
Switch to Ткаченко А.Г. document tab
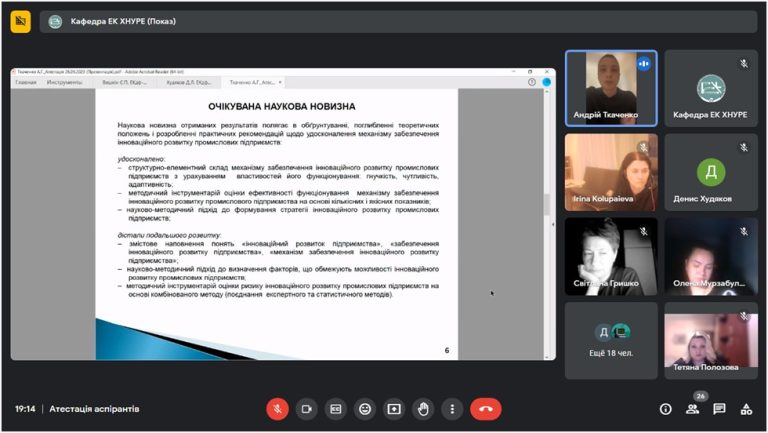tap(252, 82)
